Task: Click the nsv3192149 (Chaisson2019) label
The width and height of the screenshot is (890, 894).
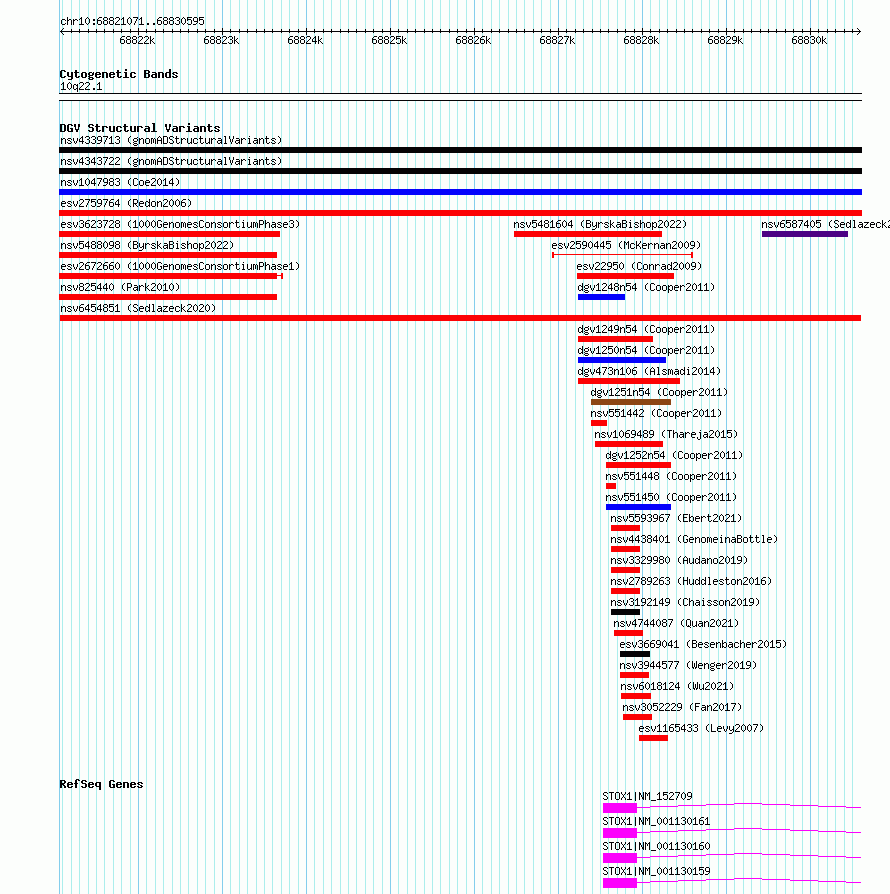Action: (x=685, y=603)
